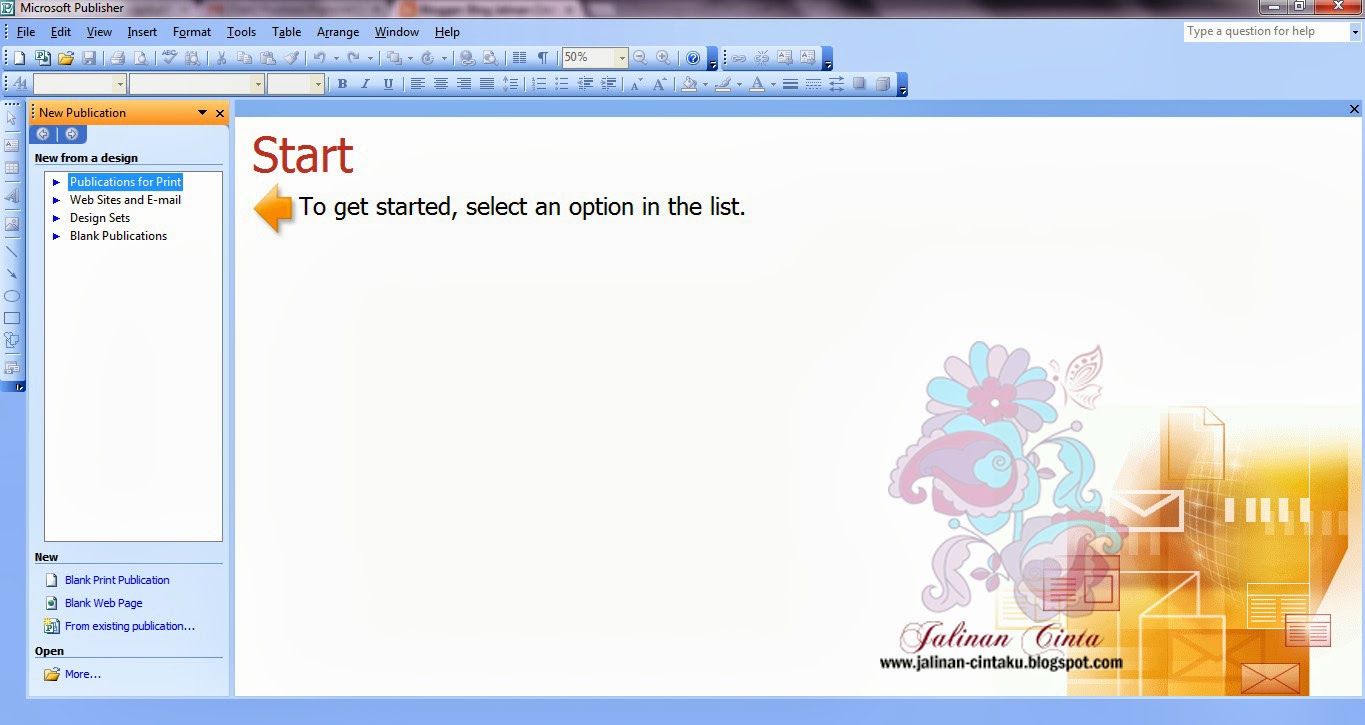Open Font Color letter A button
This screenshot has width=1365, height=725.
tap(757, 84)
